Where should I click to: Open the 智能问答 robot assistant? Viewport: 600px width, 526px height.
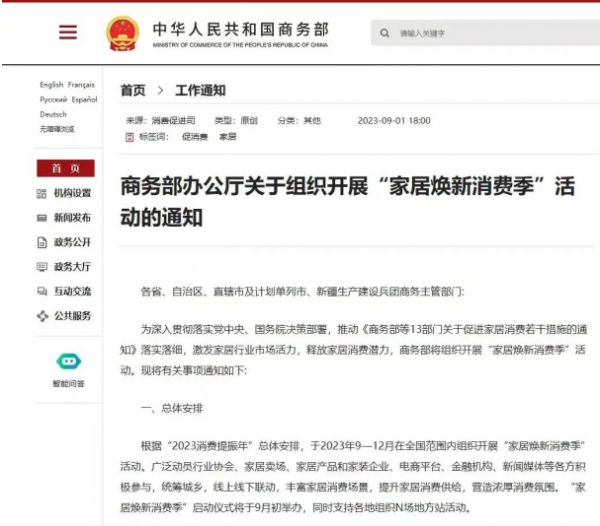(x=69, y=361)
